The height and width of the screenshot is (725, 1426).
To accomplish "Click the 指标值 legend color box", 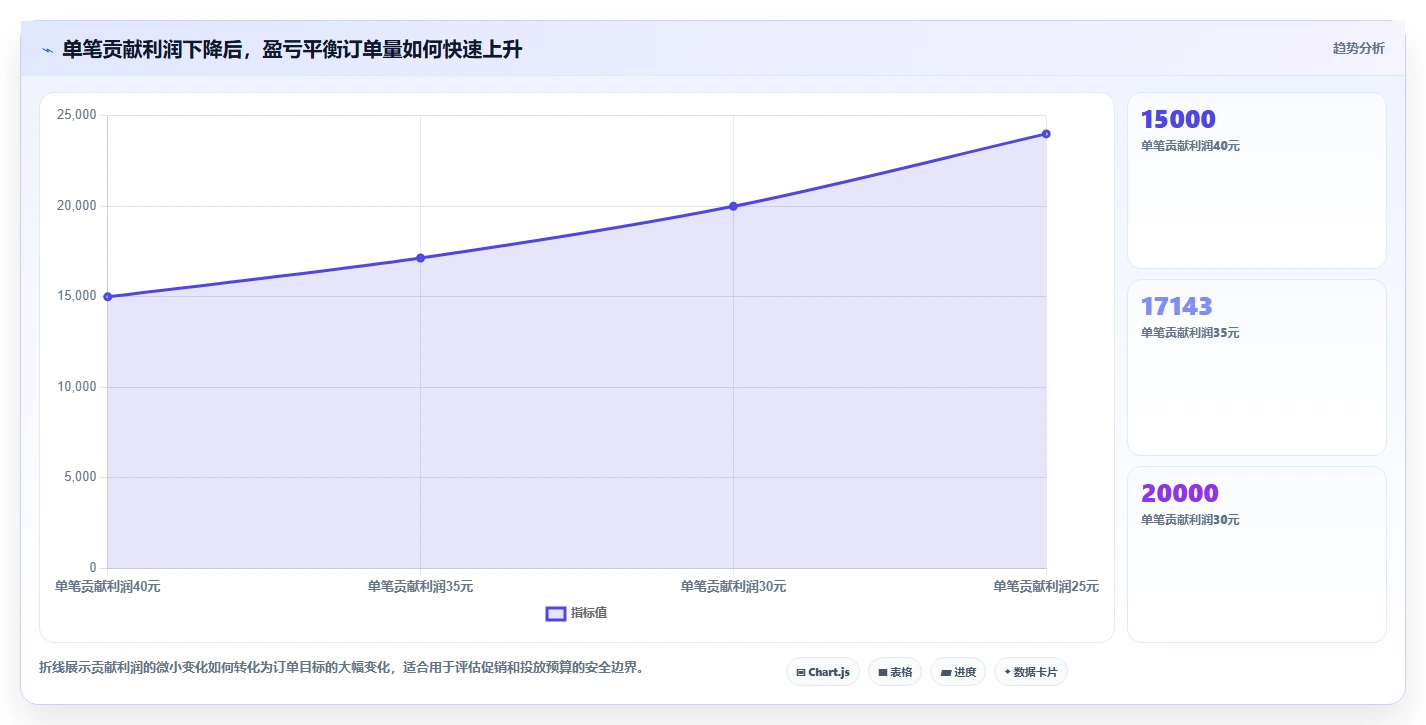I will tap(556, 613).
